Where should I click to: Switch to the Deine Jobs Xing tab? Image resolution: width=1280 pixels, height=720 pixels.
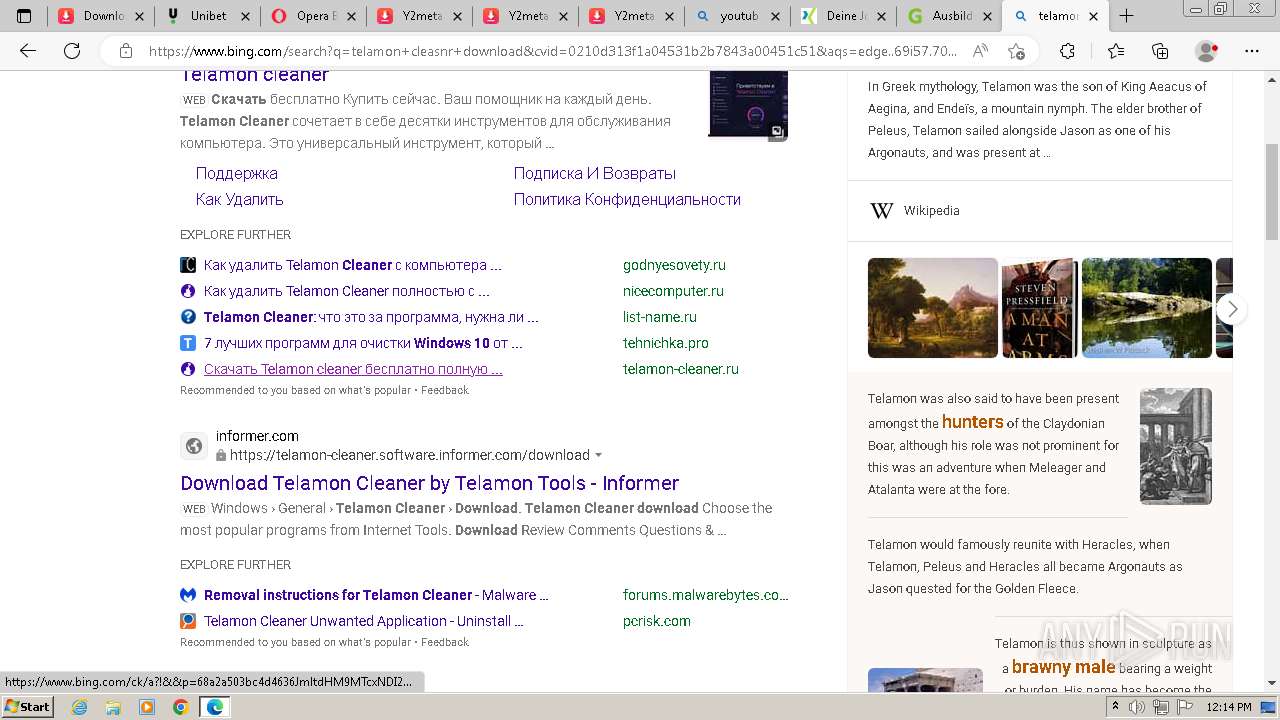pyautogui.click(x=843, y=16)
